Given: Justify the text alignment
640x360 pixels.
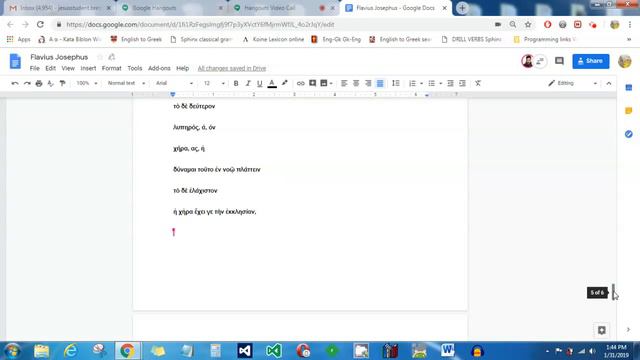Looking at the screenshot, I should [x=380, y=83].
